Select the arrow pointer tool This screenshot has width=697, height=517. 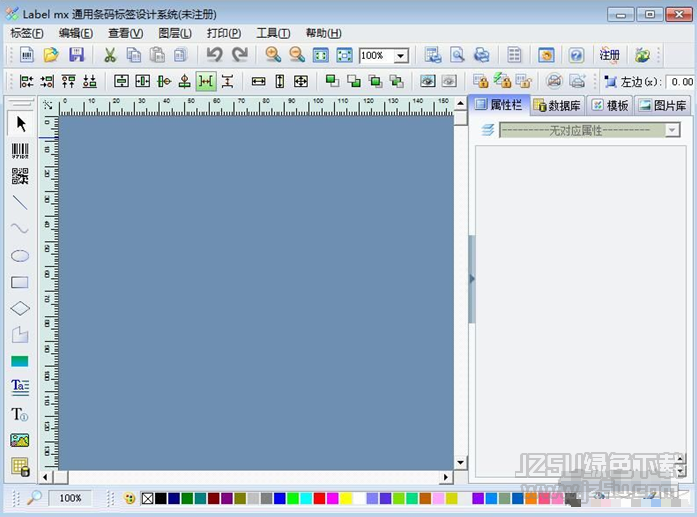[x=20, y=124]
